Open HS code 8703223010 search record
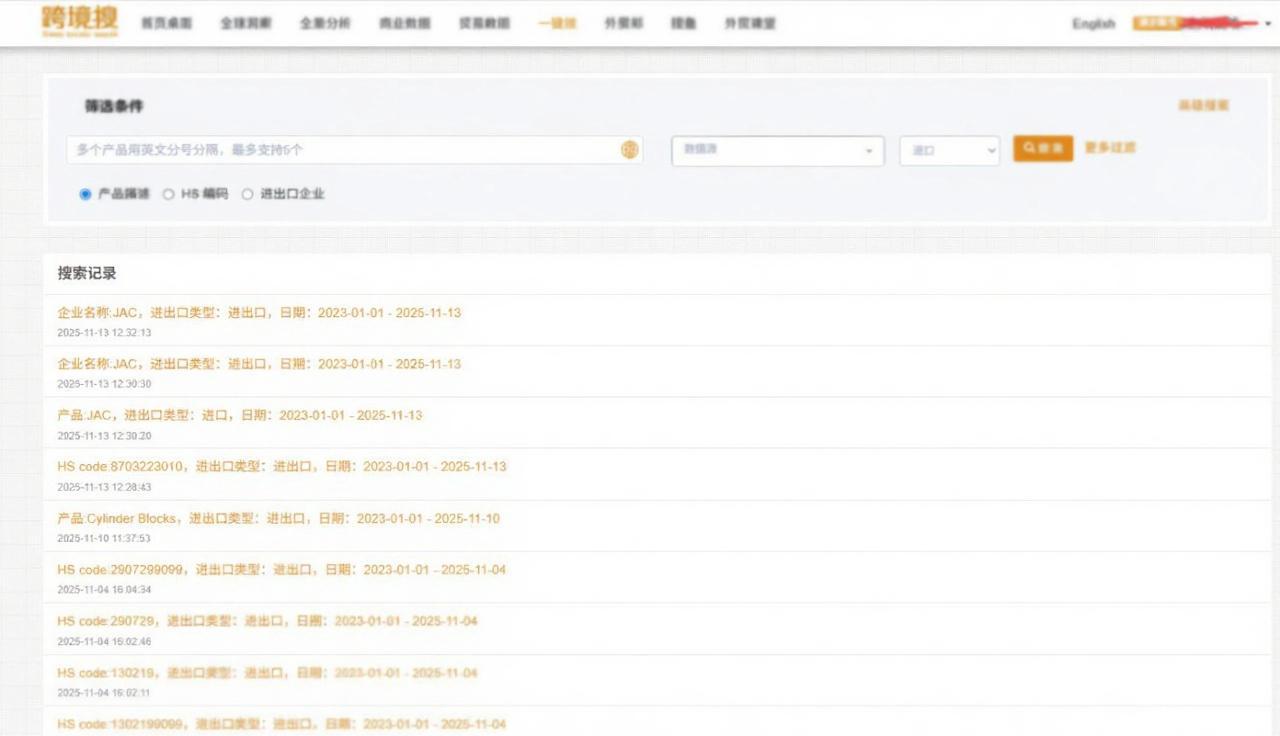Viewport: 1280px width, 736px height. point(281,467)
